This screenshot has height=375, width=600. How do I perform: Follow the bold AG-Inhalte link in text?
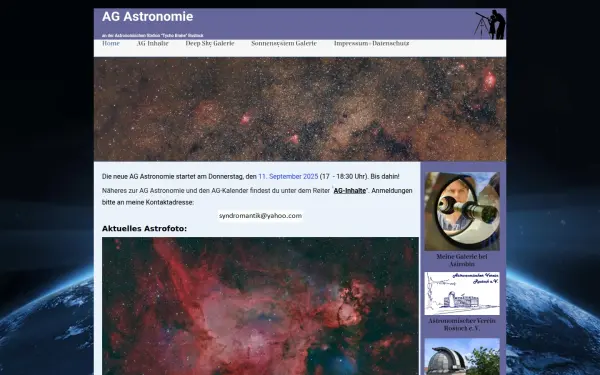coord(350,191)
